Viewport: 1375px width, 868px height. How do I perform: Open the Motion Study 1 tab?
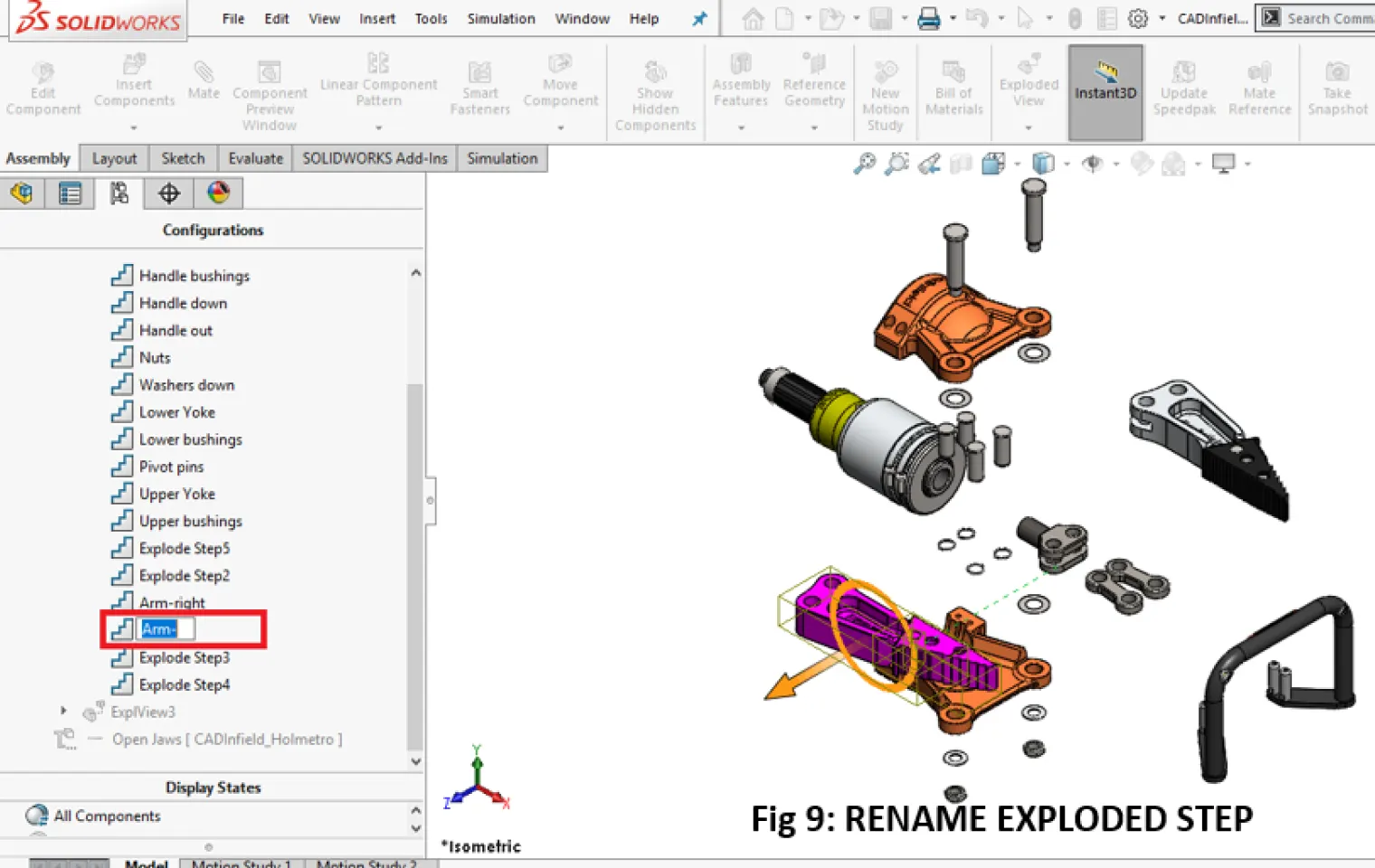pos(242,863)
